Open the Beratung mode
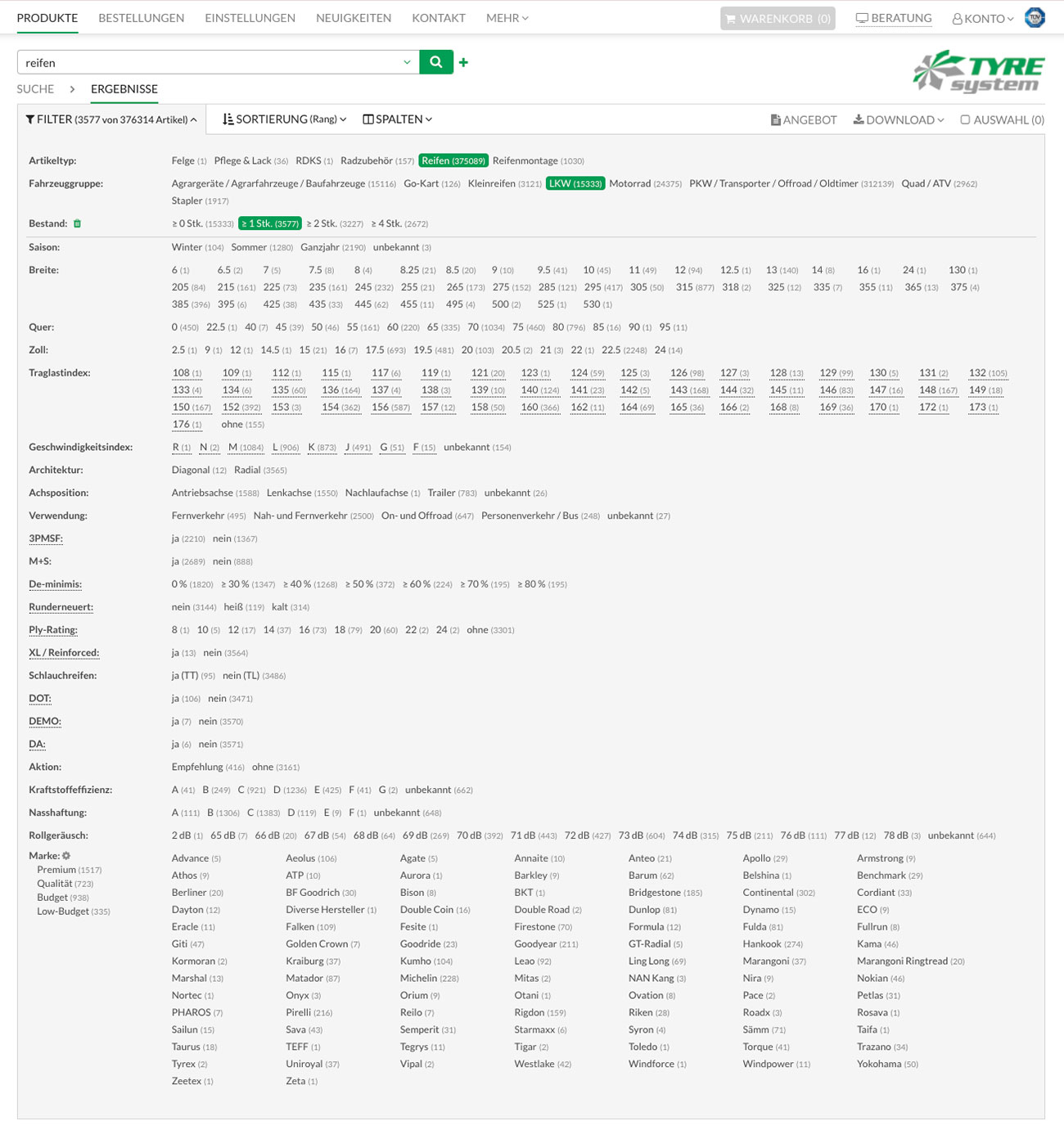The height and width of the screenshot is (1130, 1064). click(x=894, y=18)
